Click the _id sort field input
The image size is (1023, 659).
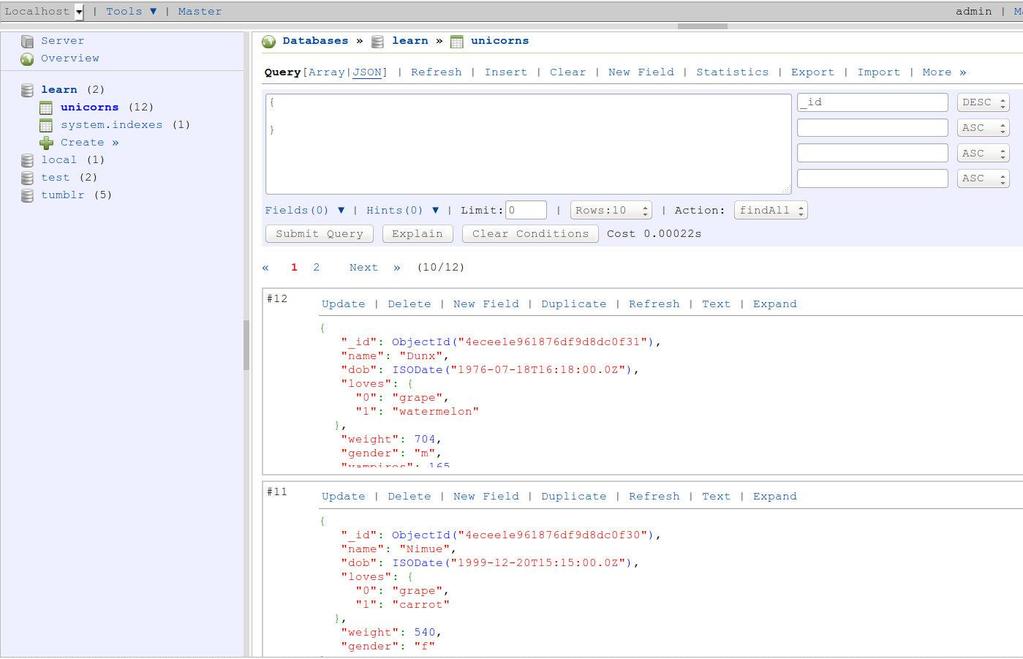(x=872, y=102)
